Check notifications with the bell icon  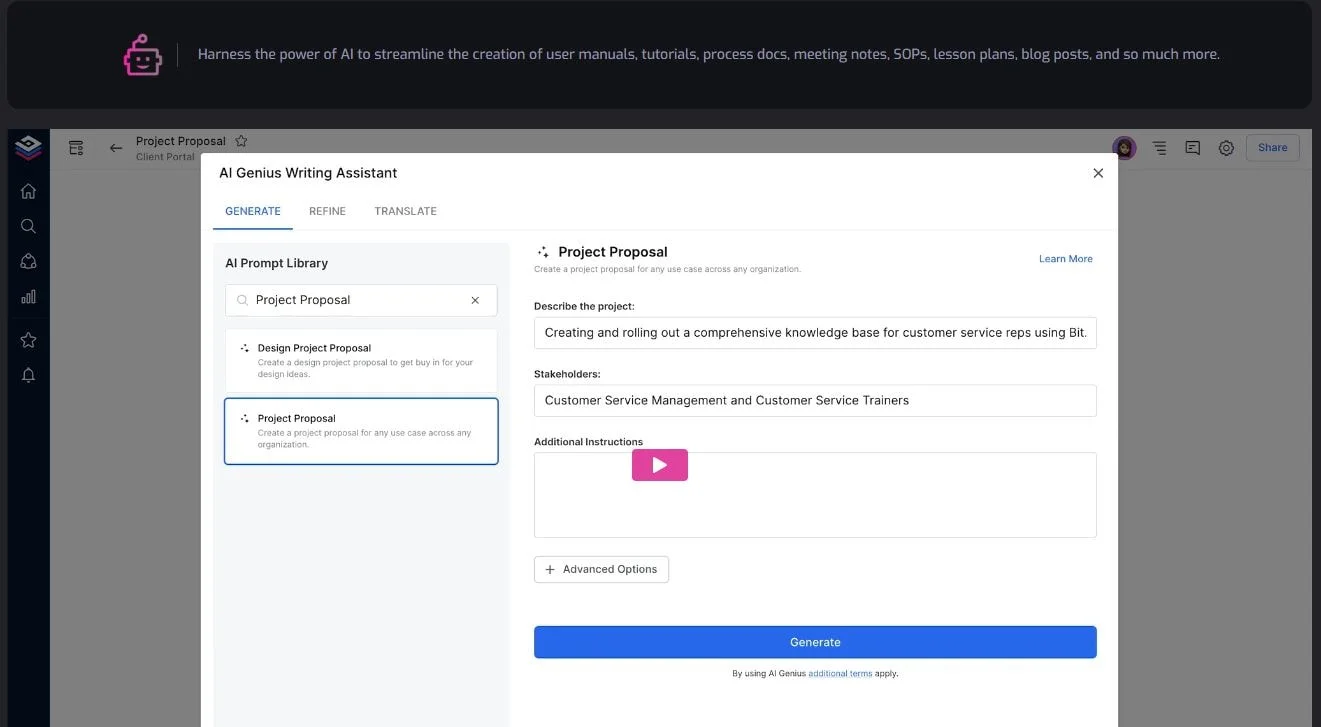(28, 374)
